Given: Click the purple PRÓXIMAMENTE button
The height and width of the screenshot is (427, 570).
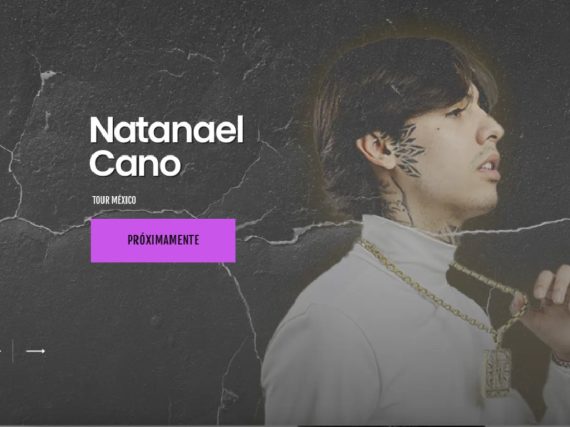Looking at the screenshot, I should 163,240.
